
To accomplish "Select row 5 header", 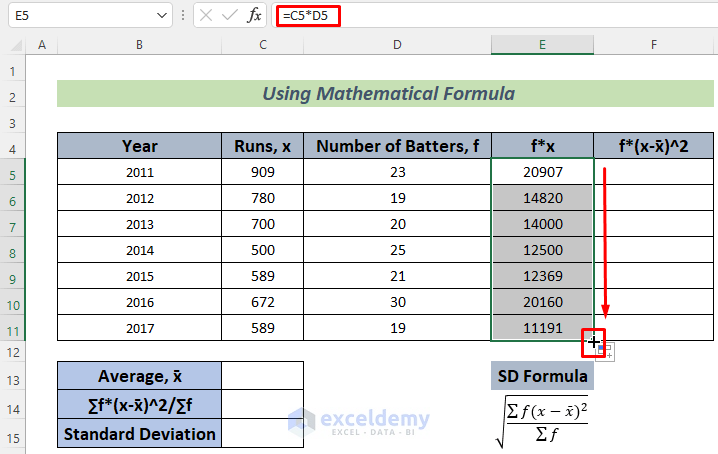I will click(x=13, y=172).
